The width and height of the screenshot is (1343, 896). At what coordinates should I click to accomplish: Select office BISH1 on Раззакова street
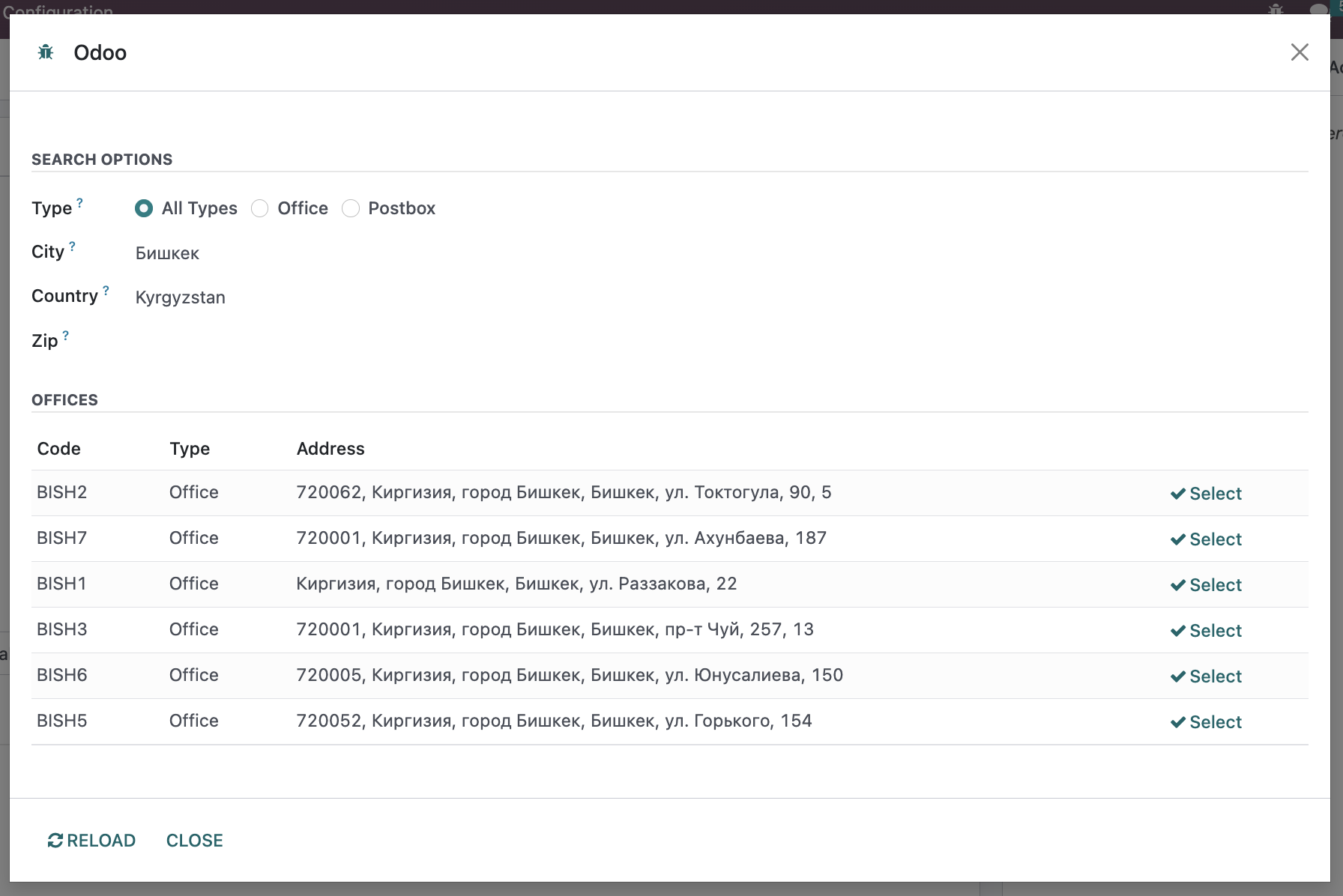(1206, 585)
